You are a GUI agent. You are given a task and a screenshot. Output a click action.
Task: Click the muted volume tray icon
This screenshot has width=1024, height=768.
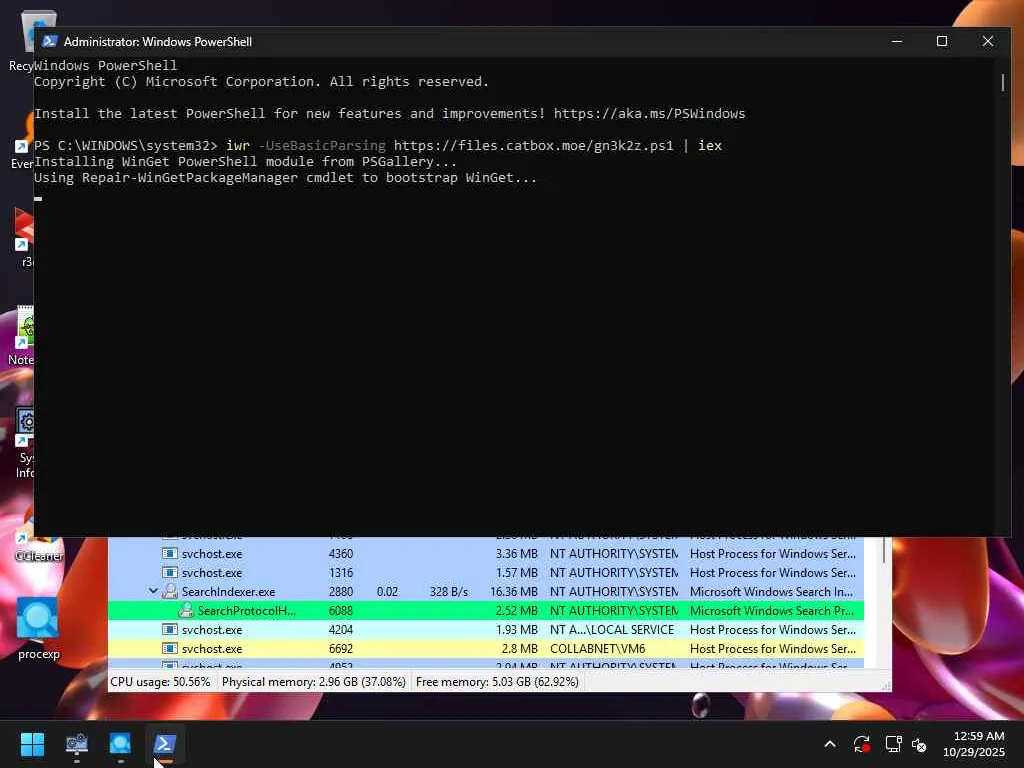[x=919, y=744]
